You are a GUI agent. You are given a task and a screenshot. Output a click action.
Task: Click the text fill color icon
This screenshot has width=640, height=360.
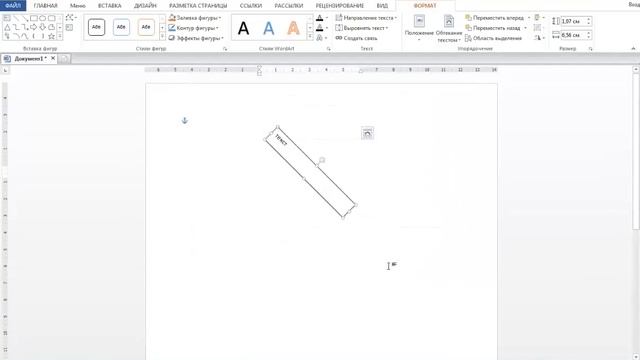click(x=320, y=18)
